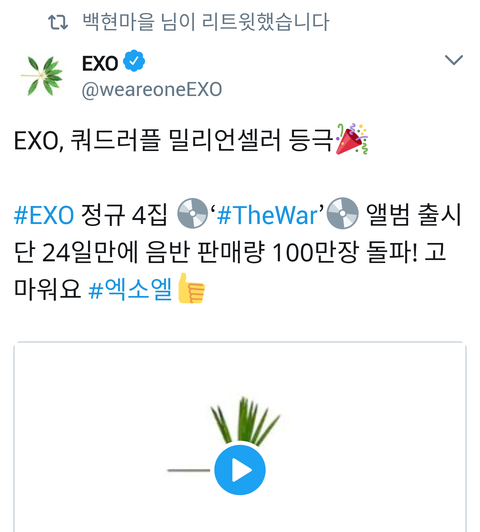Viewport: 480px width, 532px height.
Task: Open the #TheWar hashtag
Action: (x=268, y=215)
